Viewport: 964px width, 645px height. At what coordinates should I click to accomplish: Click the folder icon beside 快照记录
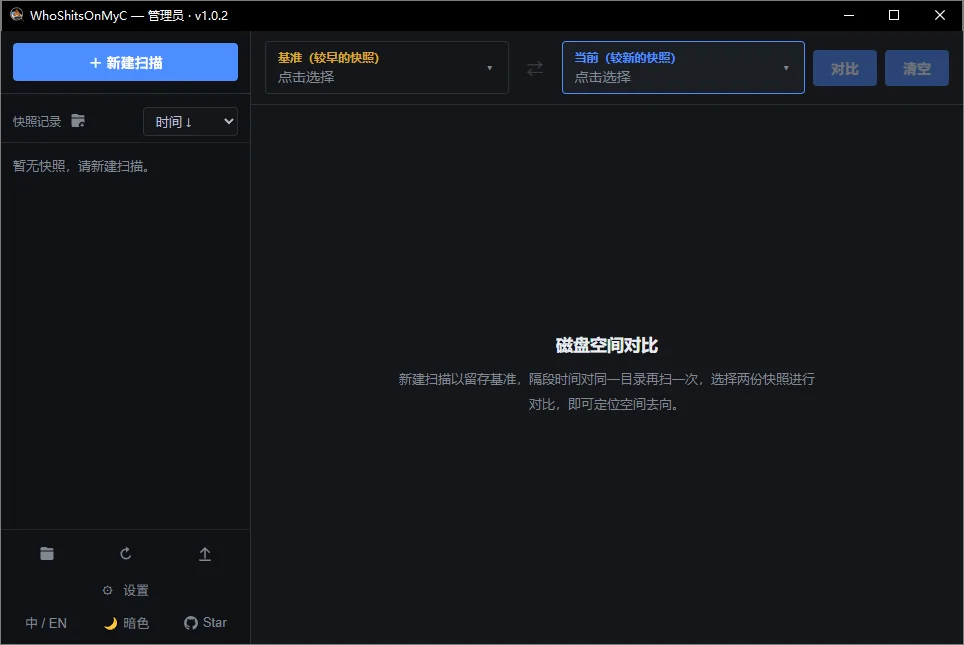pyautogui.click(x=78, y=121)
